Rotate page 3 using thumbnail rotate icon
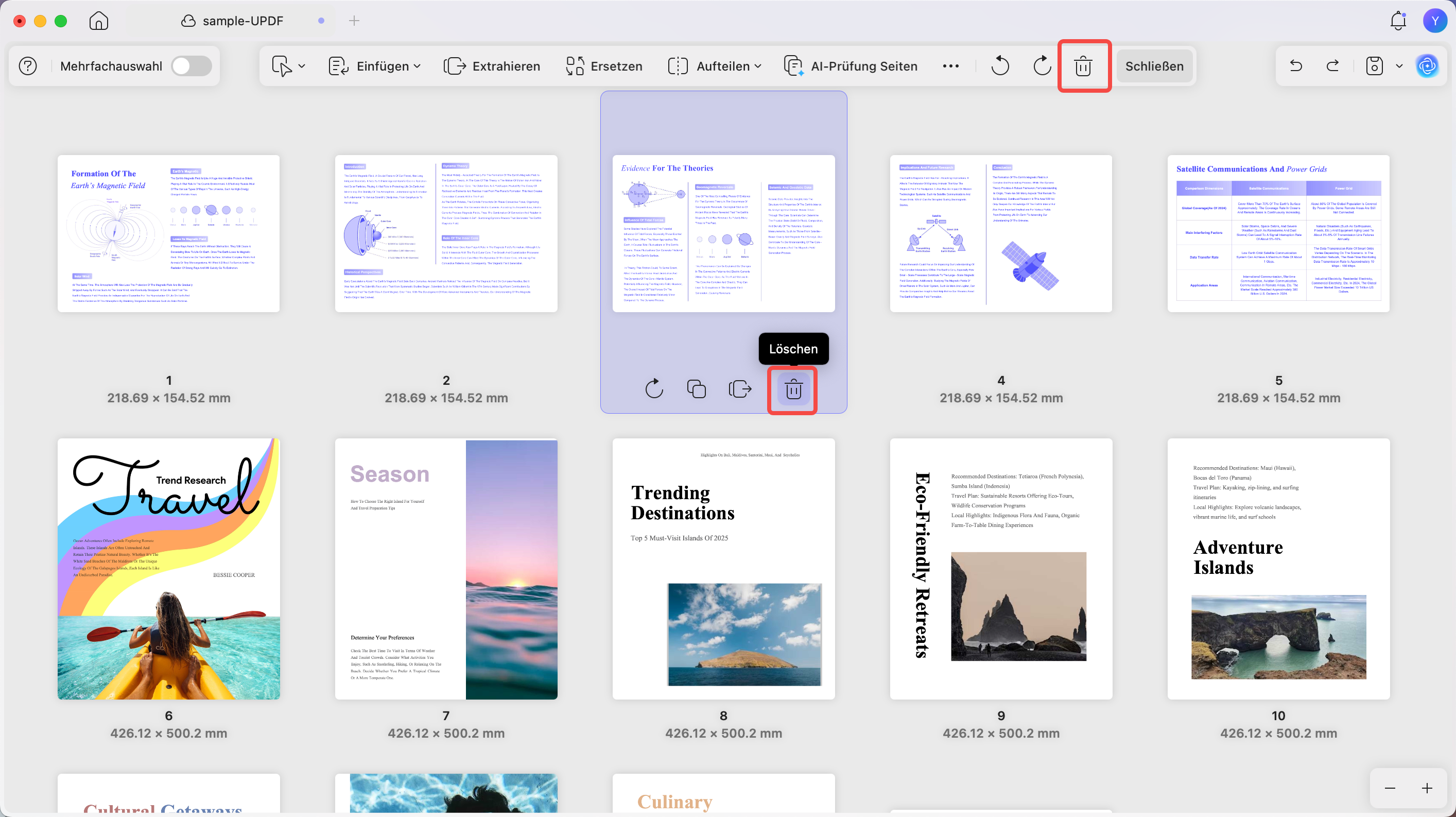 click(654, 389)
